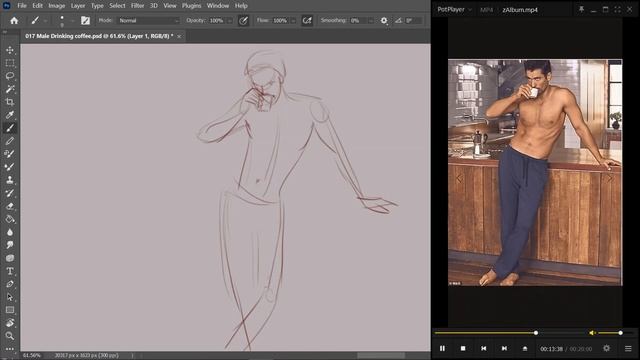This screenshot has width=640, height=360.
Task: Select the Eyedropper tool
Action: [10, 115]
